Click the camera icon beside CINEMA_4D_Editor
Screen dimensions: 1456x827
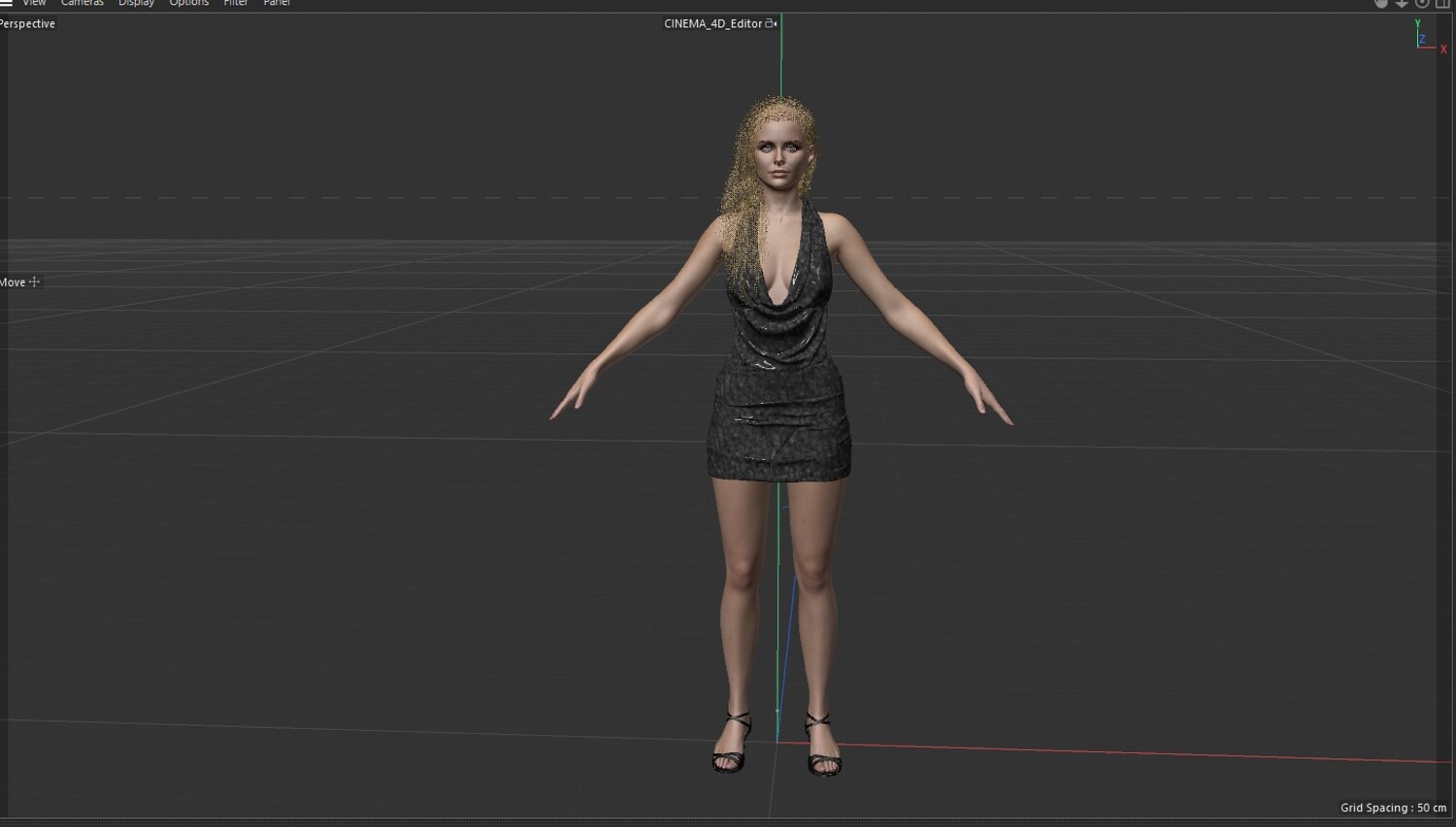click(x=771, y=23)
